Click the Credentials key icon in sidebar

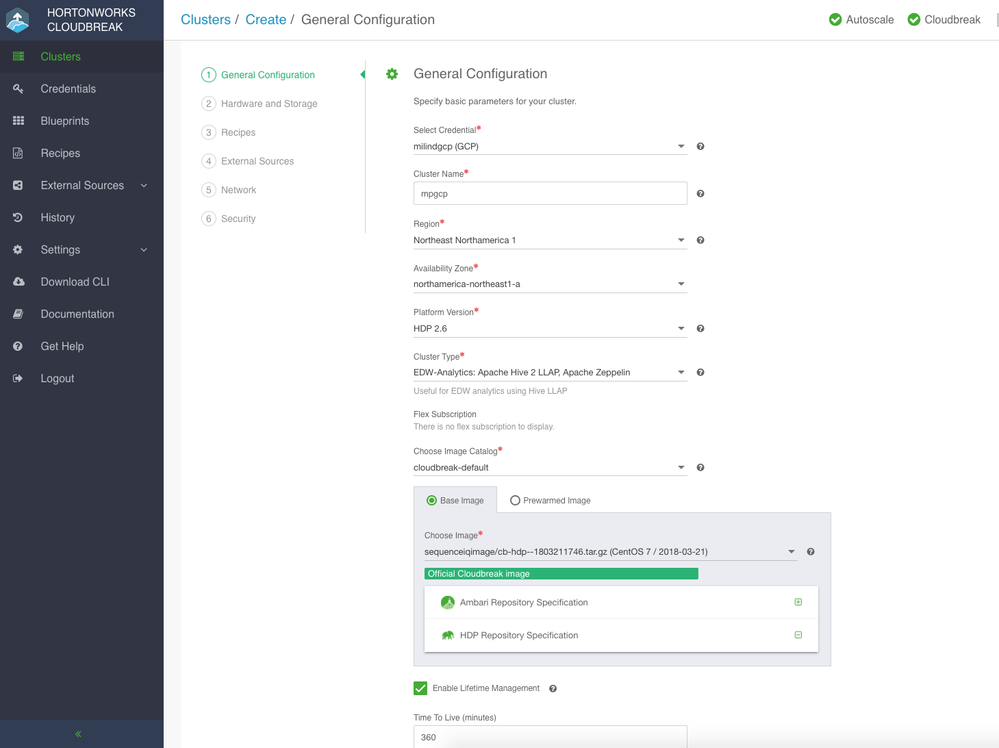tap(18, 89)
